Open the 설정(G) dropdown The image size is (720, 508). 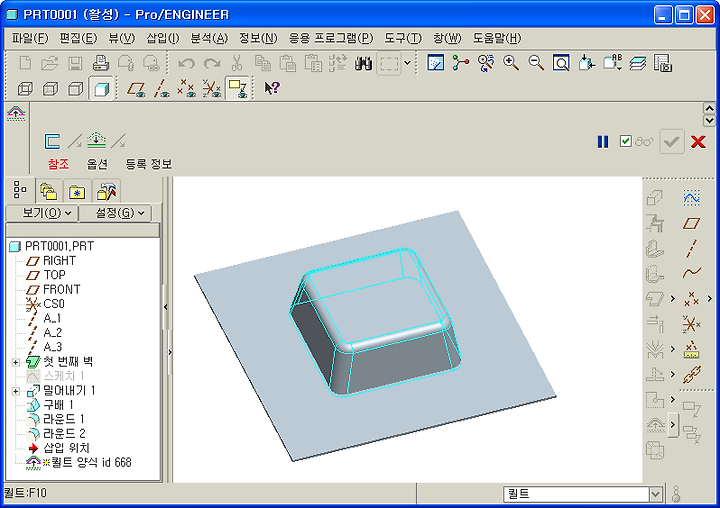(115, 213)
